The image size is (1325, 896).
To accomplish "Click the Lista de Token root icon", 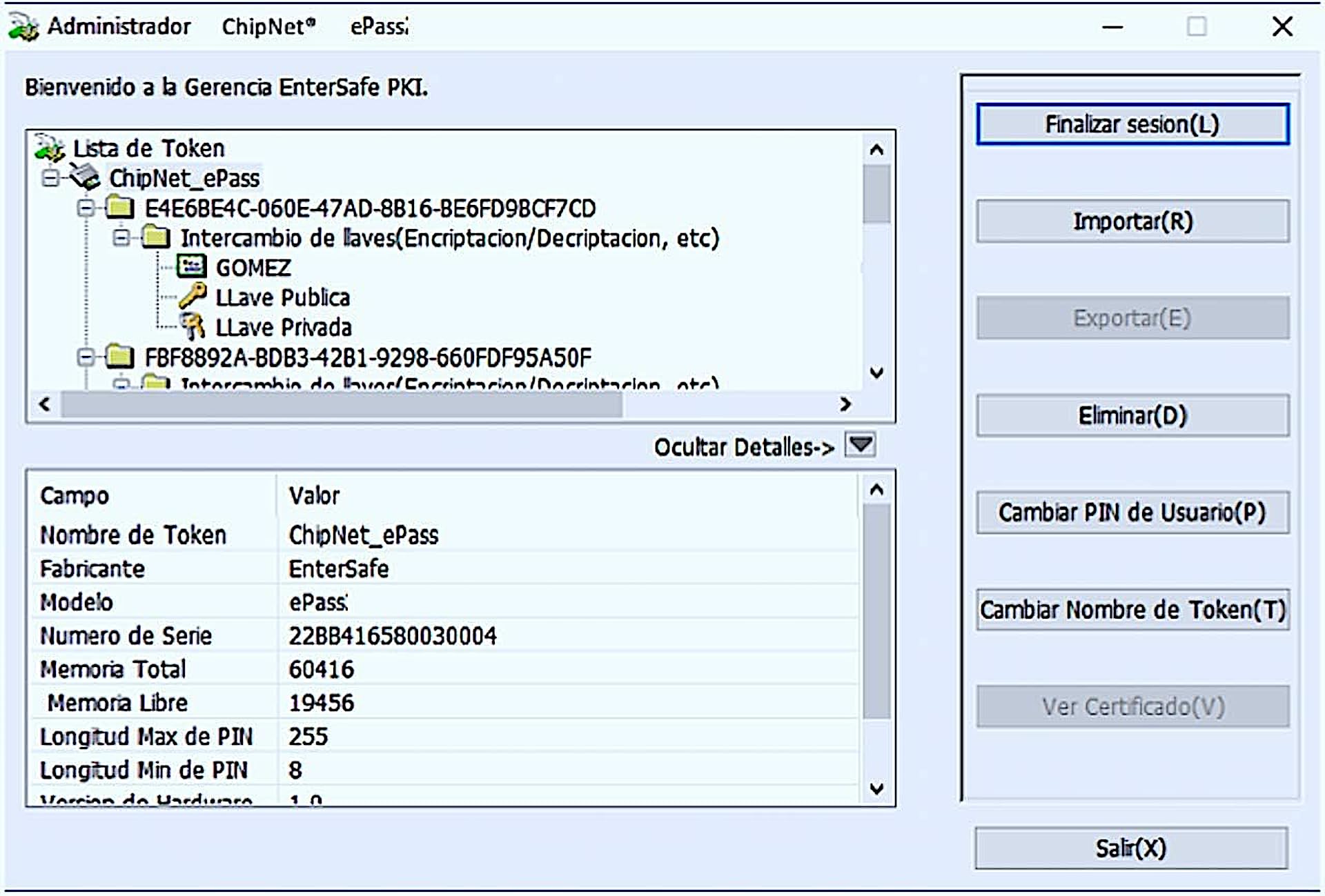I will (49, 147).
